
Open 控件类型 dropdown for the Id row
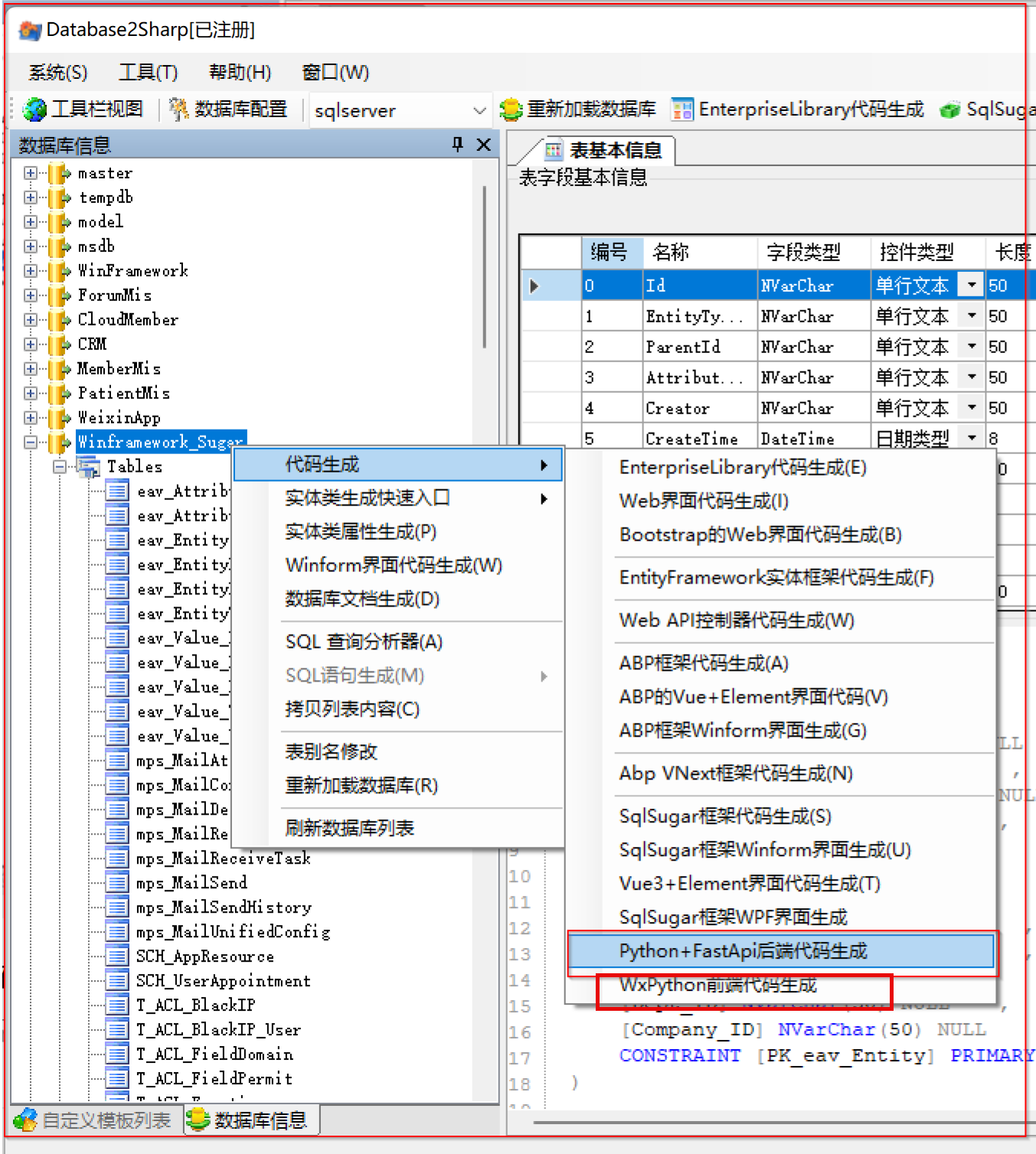pos(972,285)
